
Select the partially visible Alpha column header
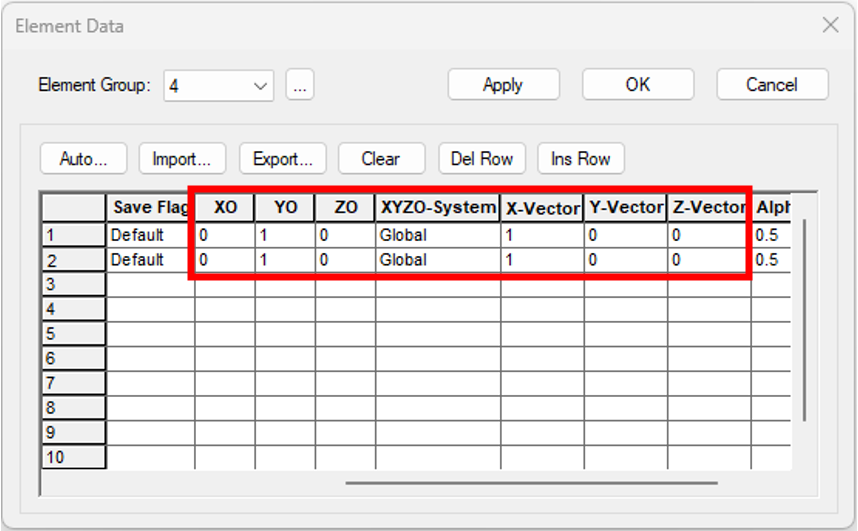pyautogui.click(x=772, y=207)
